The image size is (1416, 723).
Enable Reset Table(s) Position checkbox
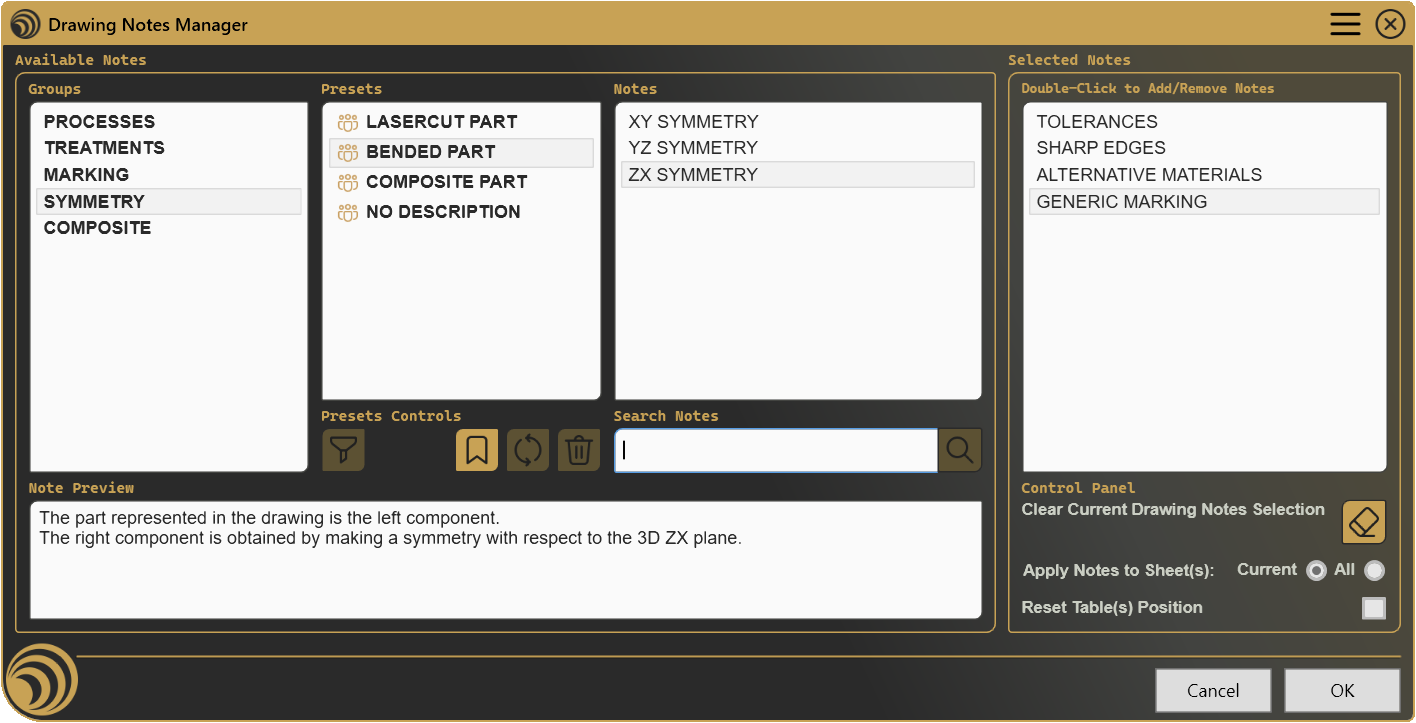1374,608
